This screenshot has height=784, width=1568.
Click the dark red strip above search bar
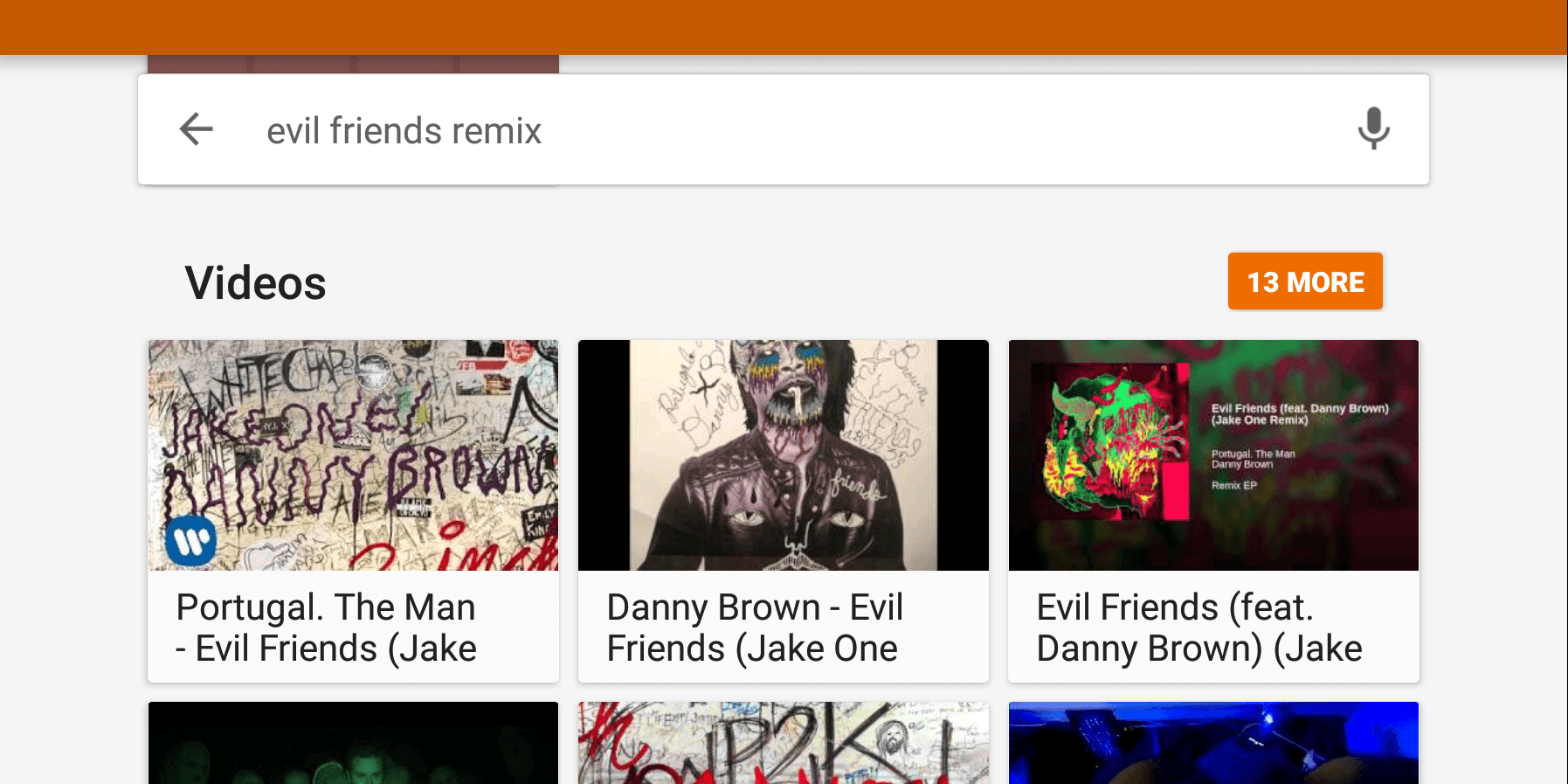353,64
